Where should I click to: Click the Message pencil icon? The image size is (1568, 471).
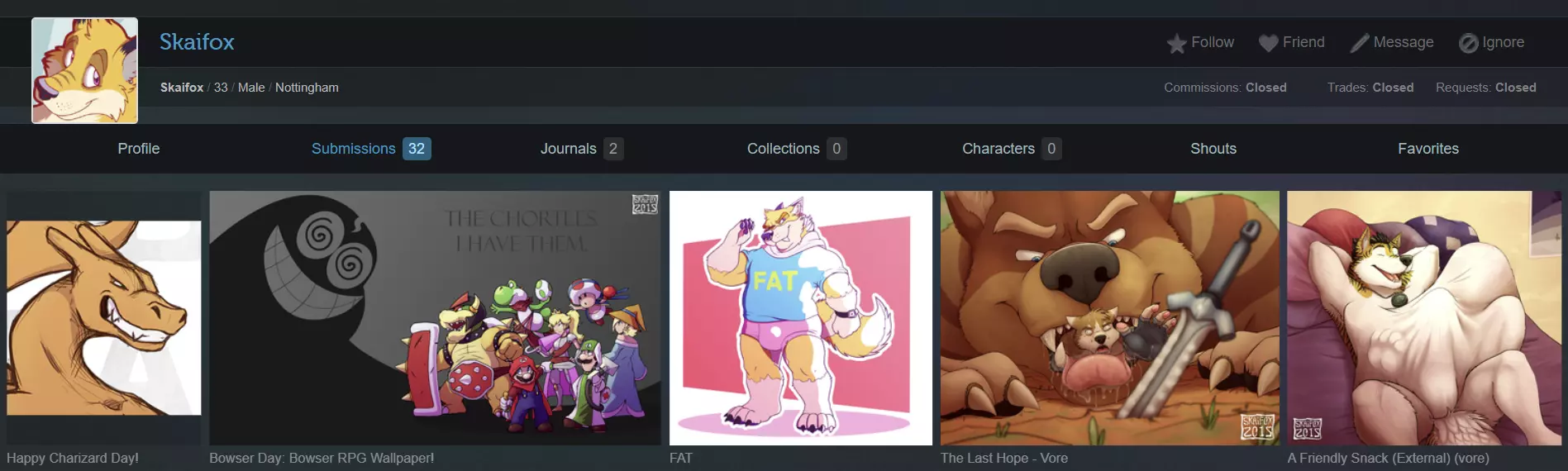(1359, 43)
